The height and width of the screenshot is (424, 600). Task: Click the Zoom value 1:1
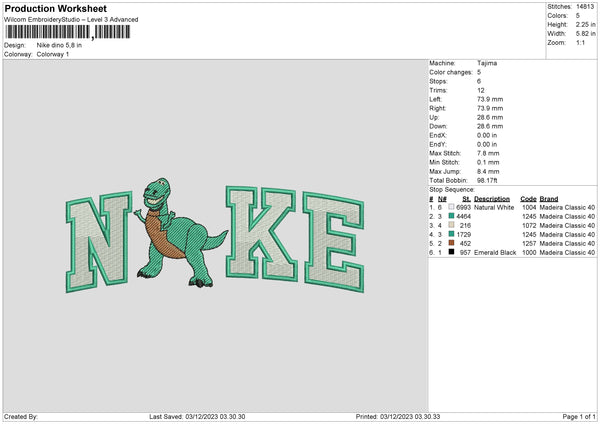tap(580, 43)
